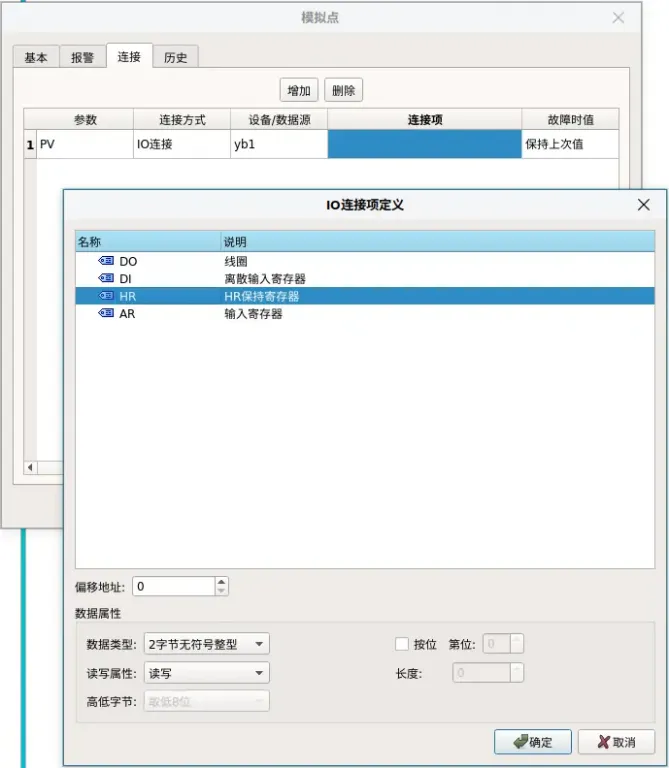Click the tag icon beside DI
The width and height of the screenshot is (669, 768).
point(106,278)
